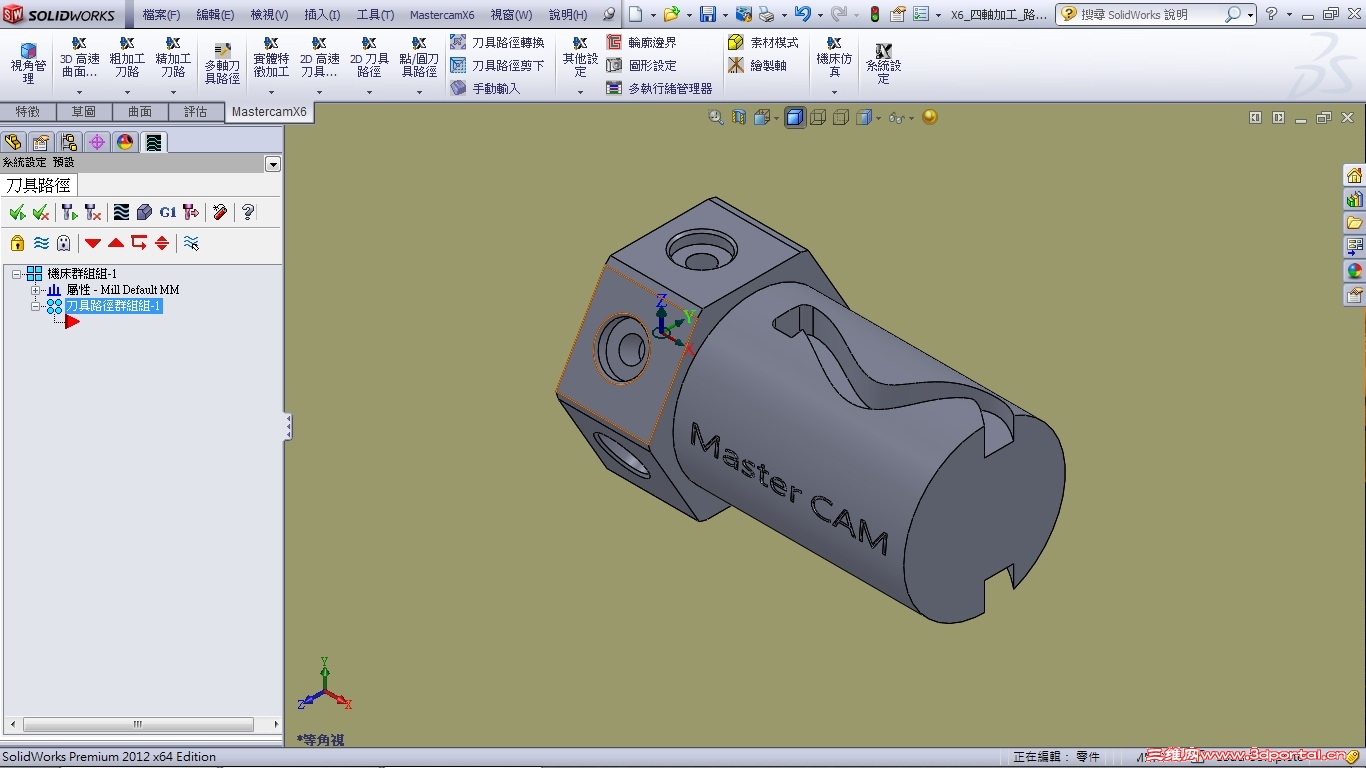Image resolution: width=1366 pixels, height=768 pixels.
Task: Switch to the PropertyManager tab
Action: pos(41,142)
